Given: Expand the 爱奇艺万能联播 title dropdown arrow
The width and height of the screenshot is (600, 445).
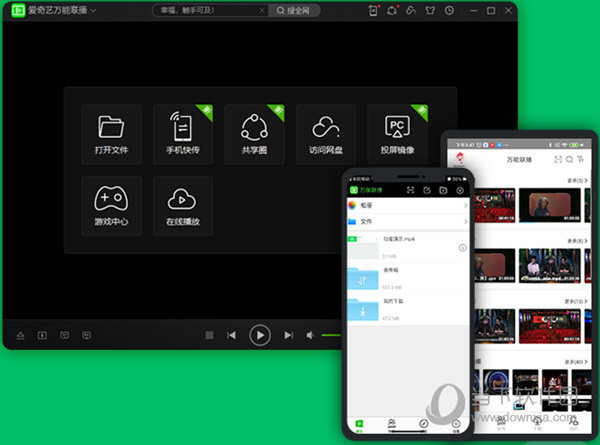Looking at the screenshot, I should [x=93, y=11].
